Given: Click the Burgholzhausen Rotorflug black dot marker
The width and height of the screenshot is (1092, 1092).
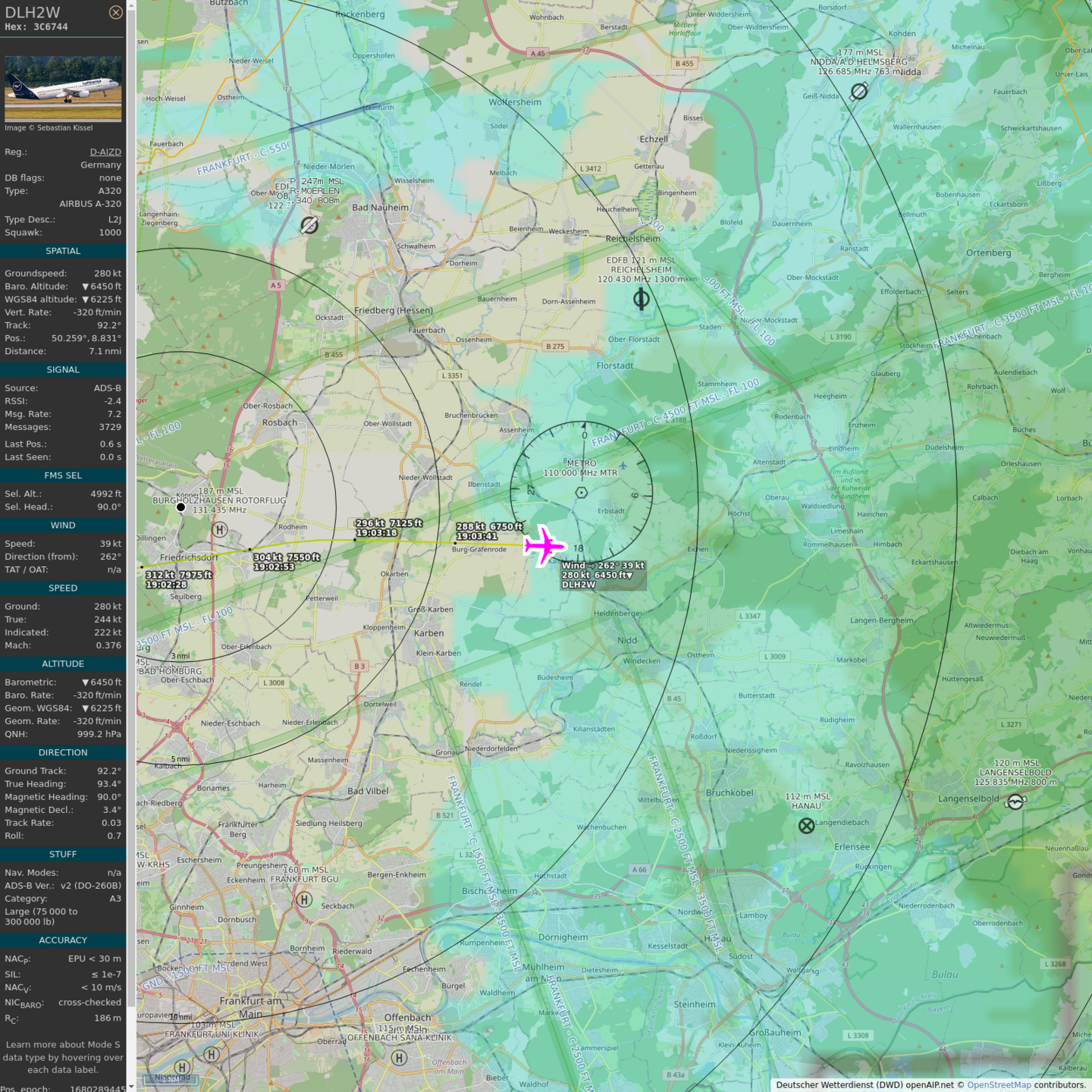Looking at the screenshot, I should (x=180, y=507).
